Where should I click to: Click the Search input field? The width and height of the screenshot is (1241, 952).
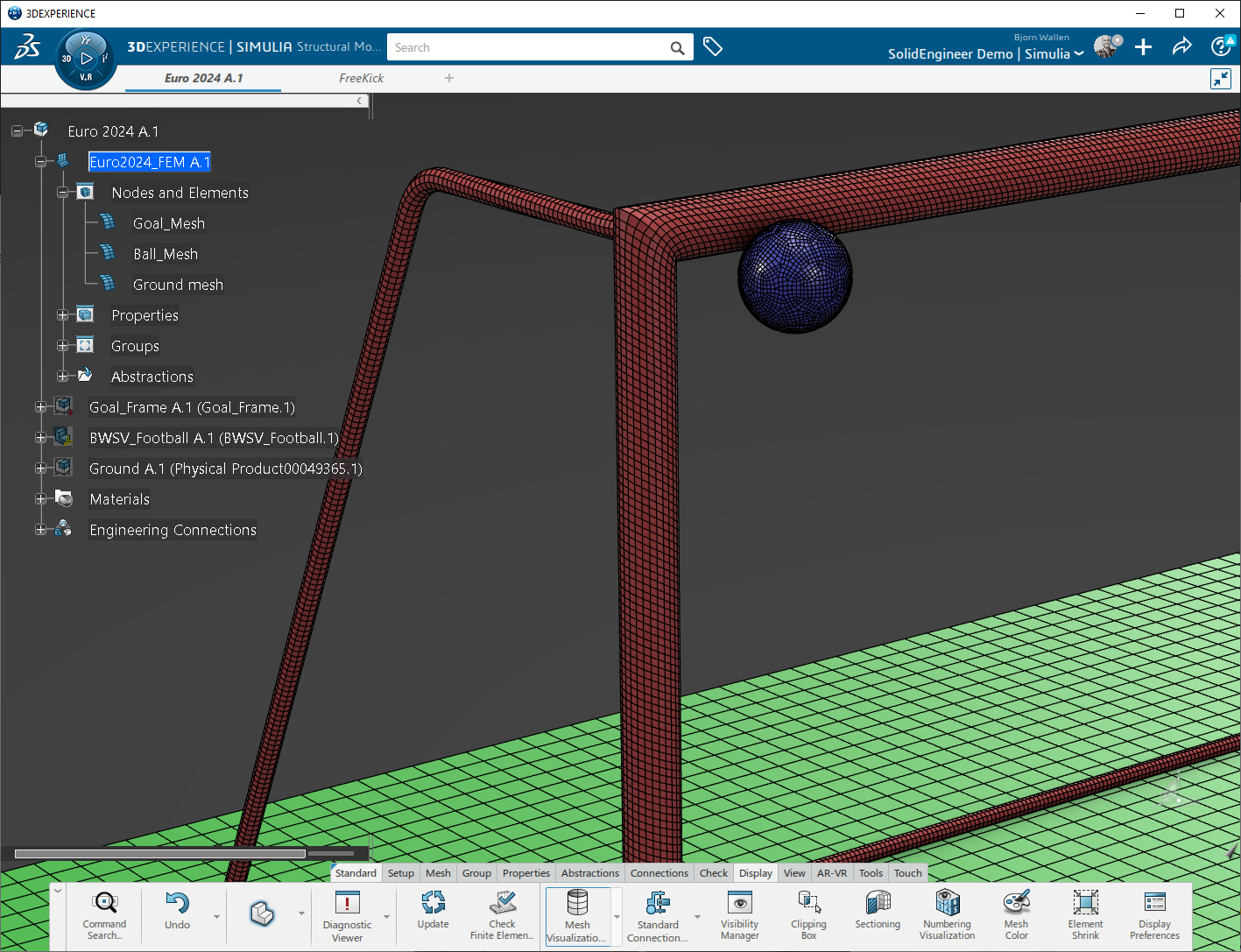click(x=525, y=47)
